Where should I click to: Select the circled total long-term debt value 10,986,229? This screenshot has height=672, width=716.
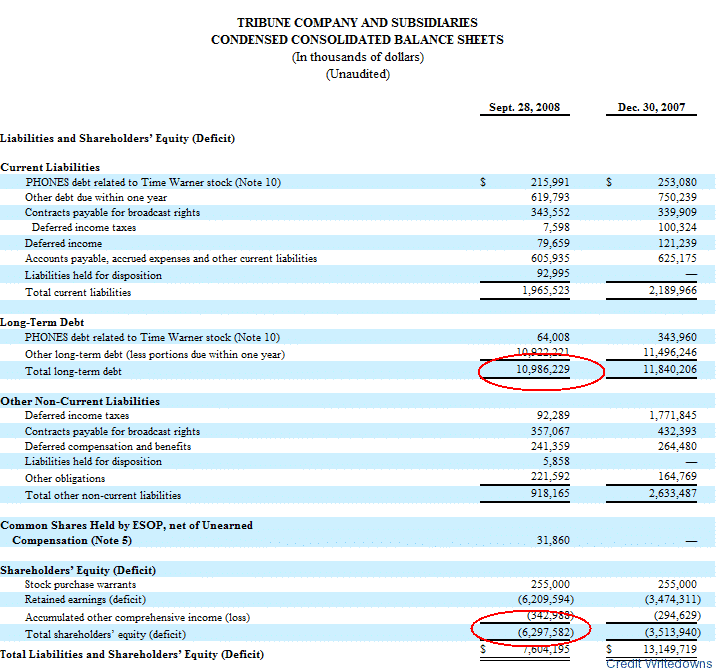point(541,371)
